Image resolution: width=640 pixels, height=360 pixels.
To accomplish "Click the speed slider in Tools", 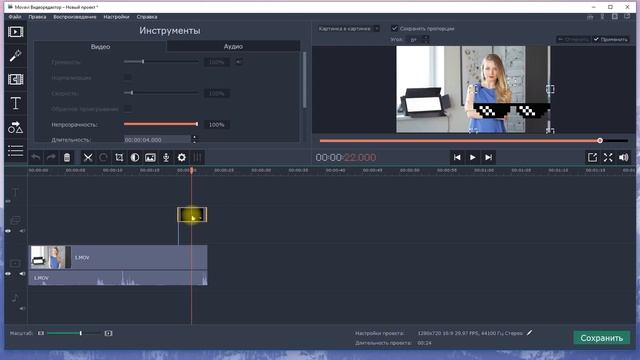I will (161, 93).
